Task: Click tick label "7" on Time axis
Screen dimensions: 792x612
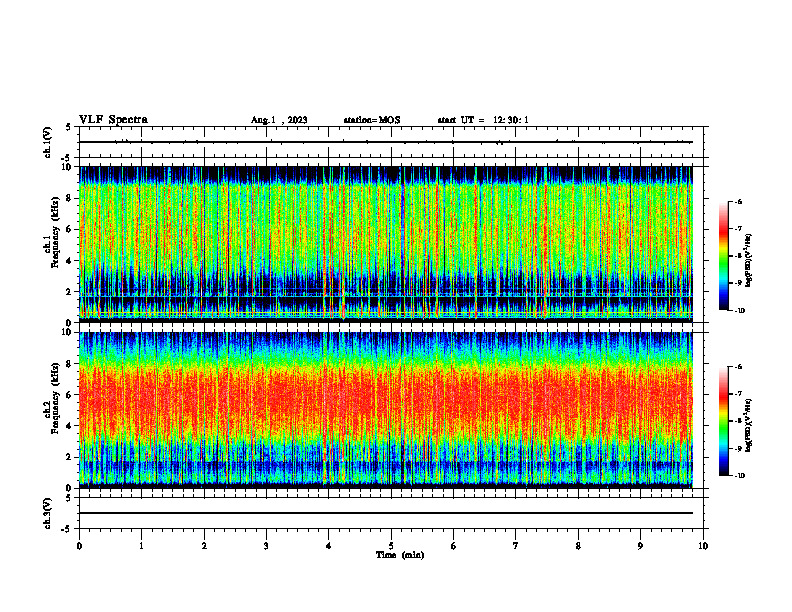Action: 516,546
